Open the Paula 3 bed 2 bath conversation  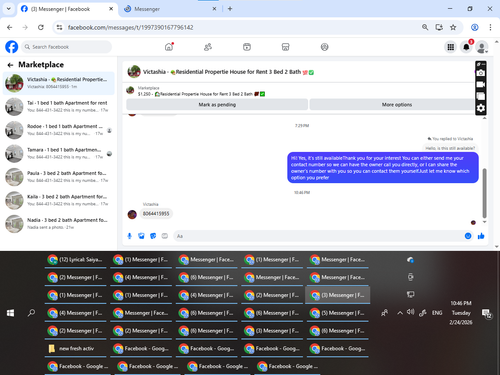[59, 177]
